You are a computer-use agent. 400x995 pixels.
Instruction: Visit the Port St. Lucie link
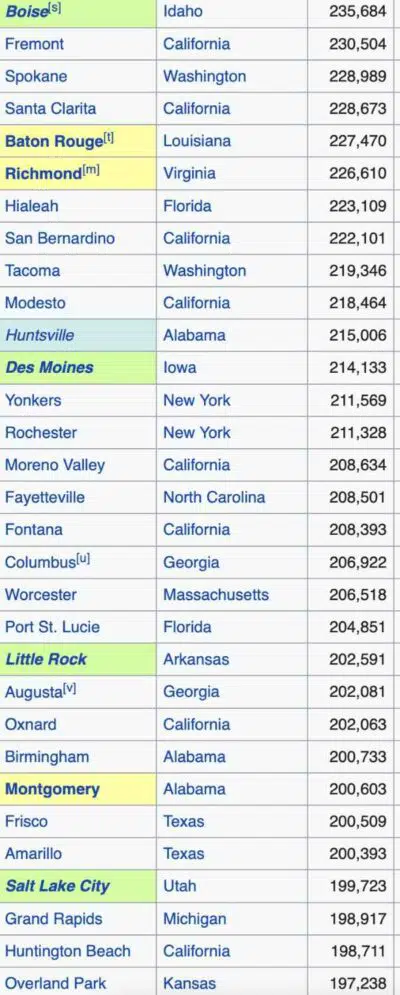click(52, 627)
